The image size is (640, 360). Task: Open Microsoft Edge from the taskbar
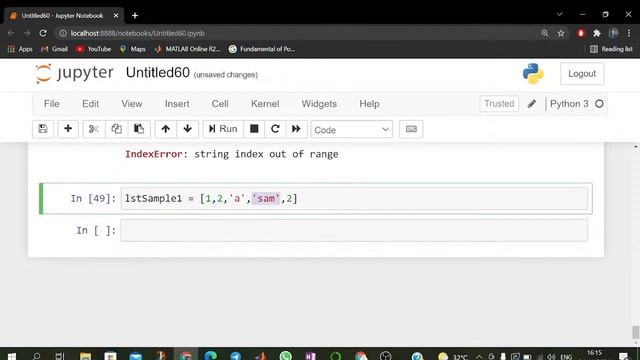coord(211,356)
